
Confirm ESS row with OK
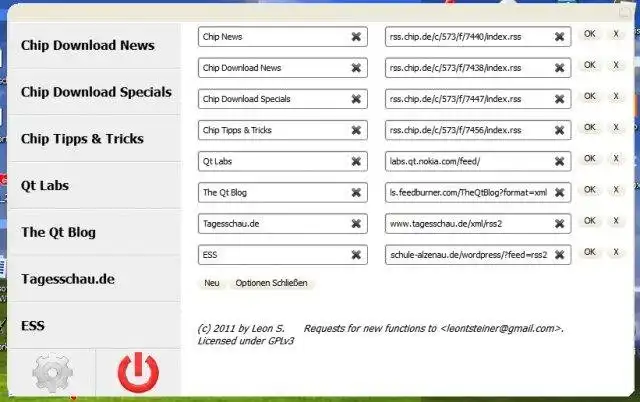pyautogui.click(x=589, y=252)
